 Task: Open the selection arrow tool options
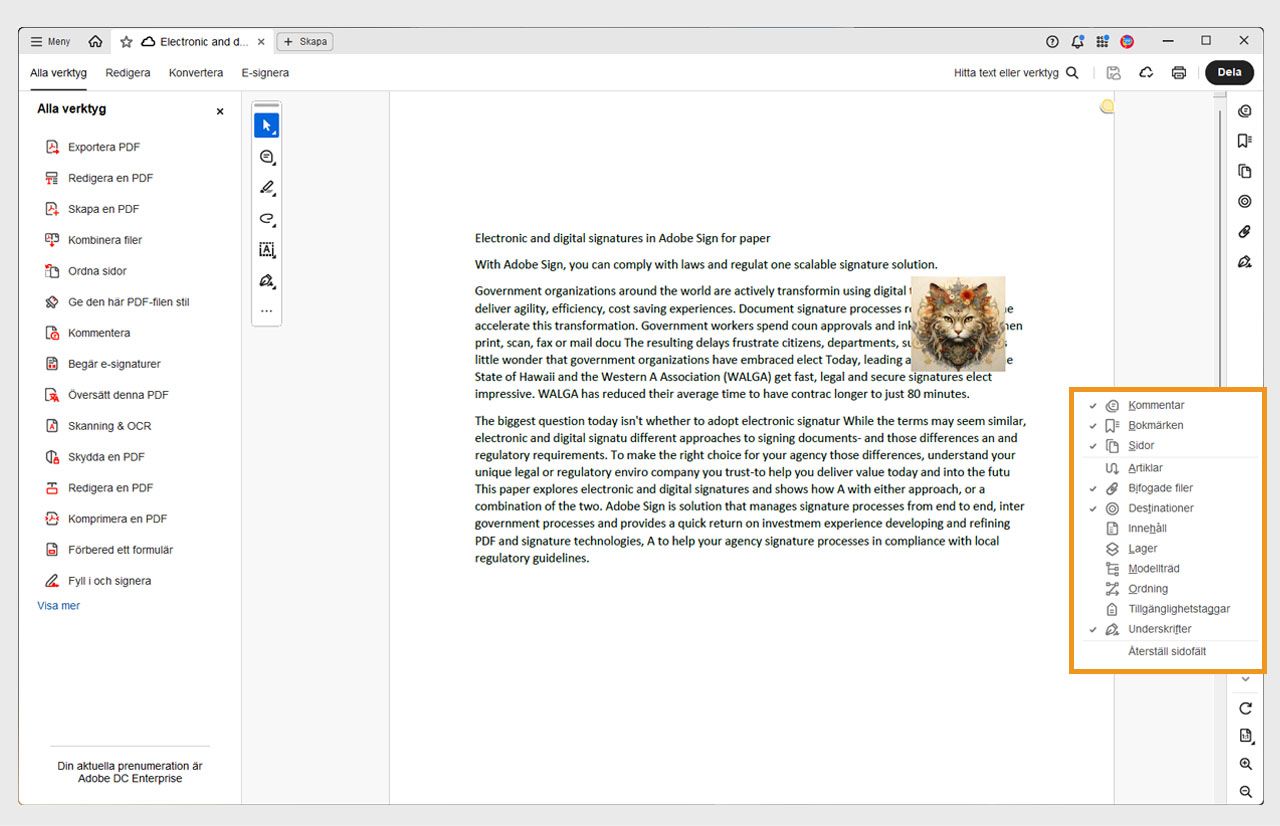point(267,126)
